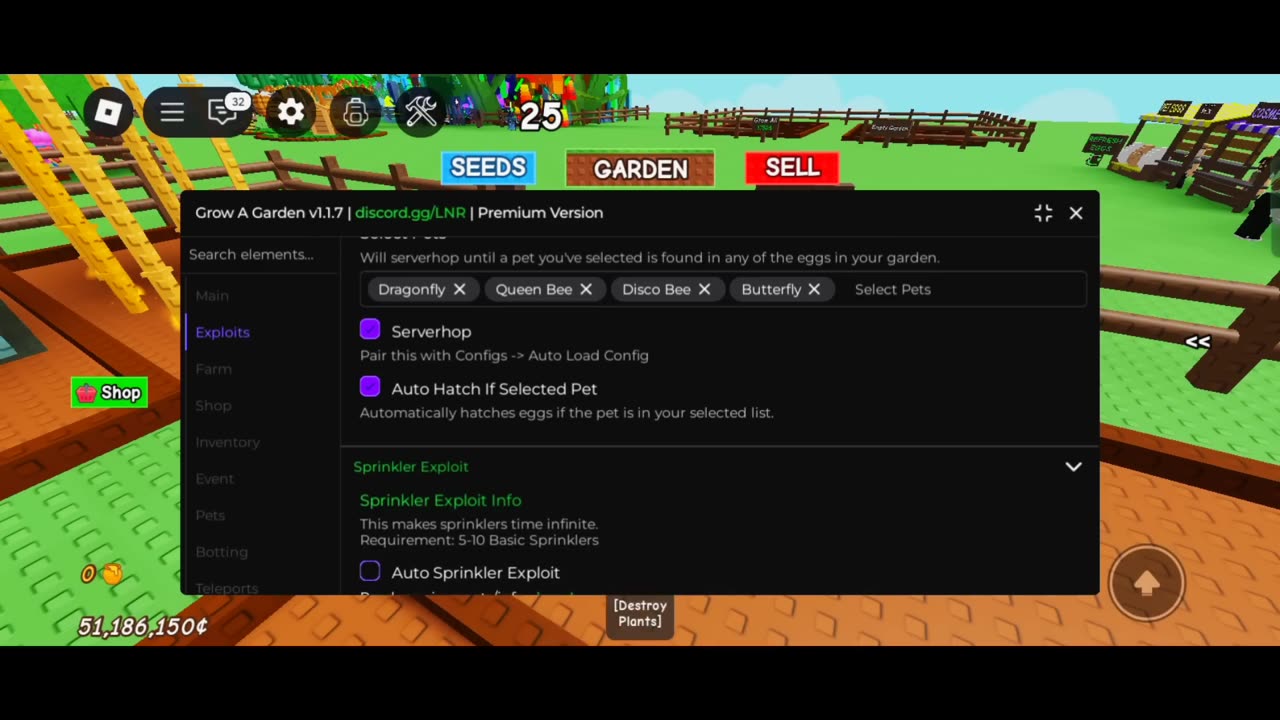Click the blue SEEDS button
The image size is (1280, 720).
pos(488,168)
